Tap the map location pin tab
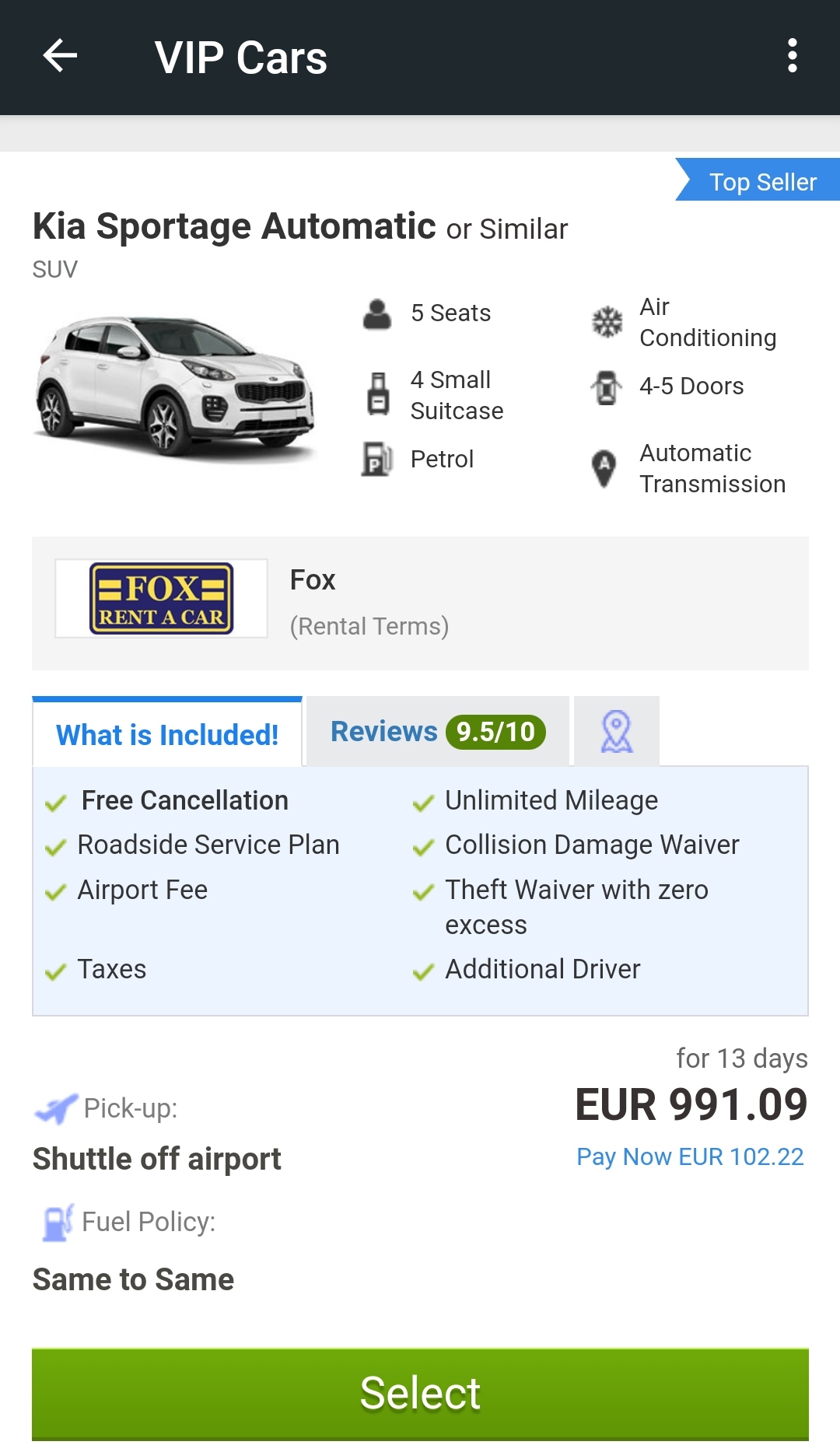Image resolution: width=840 pixels, height=1452 pixels. click(x=617, y=732)
